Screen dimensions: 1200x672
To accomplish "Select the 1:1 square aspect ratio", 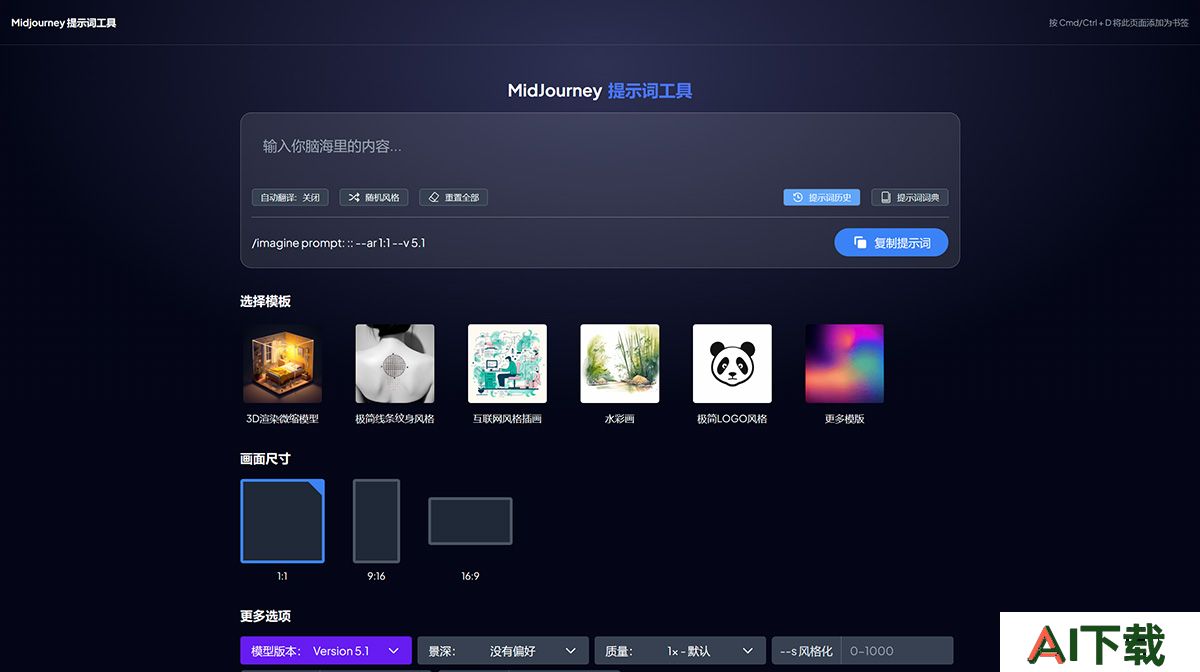I will coord(282,521).
